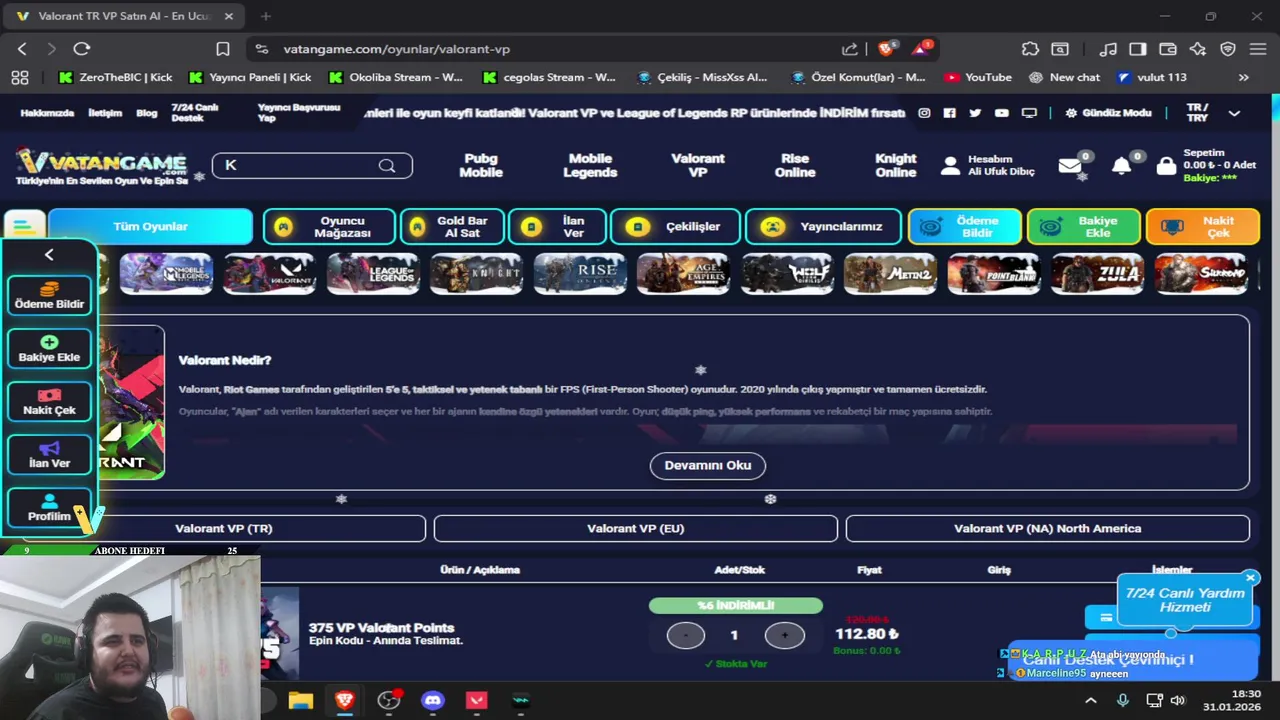Click the top bar Bakiye Ekle button

[1083, 227]
